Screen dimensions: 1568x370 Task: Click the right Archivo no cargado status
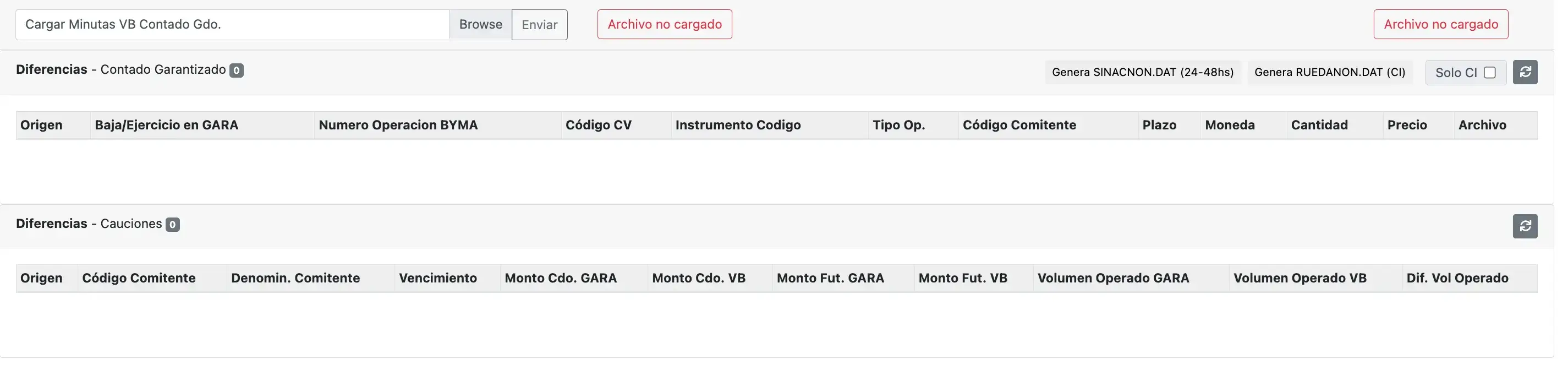(x=1441, y=24)
